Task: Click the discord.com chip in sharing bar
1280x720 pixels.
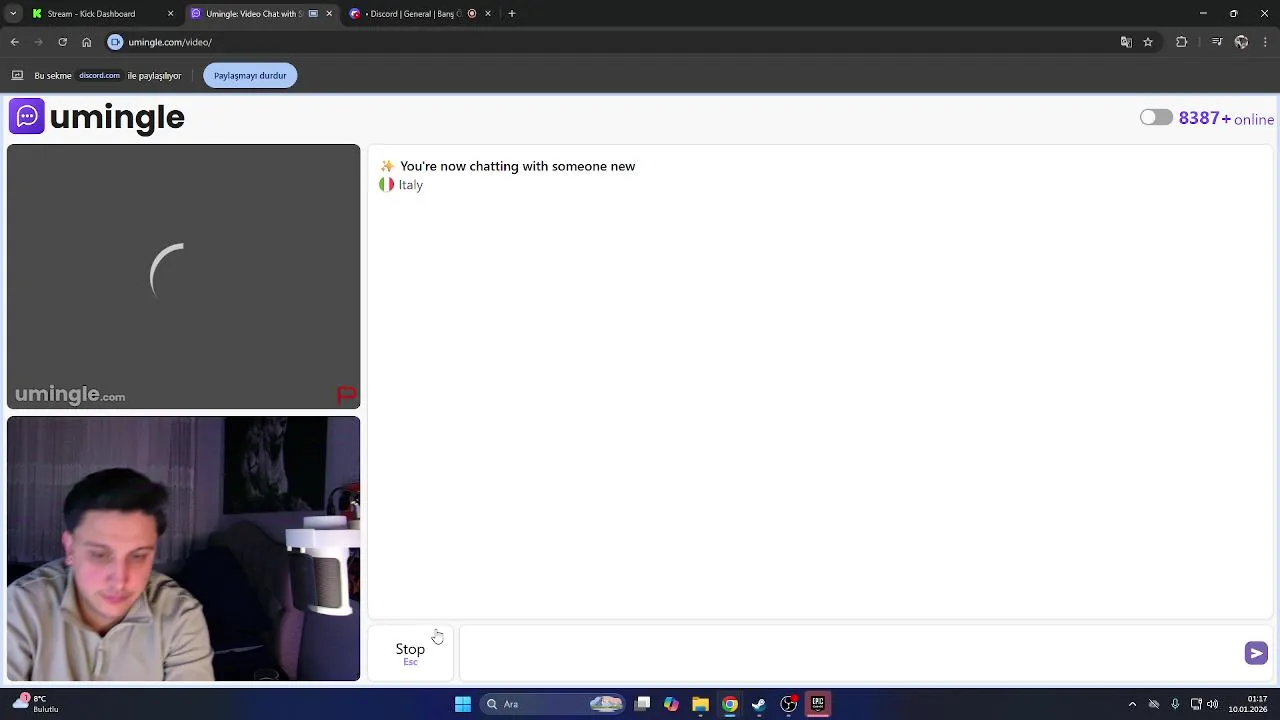Action: pyautogui.click(x=99, y=75)
